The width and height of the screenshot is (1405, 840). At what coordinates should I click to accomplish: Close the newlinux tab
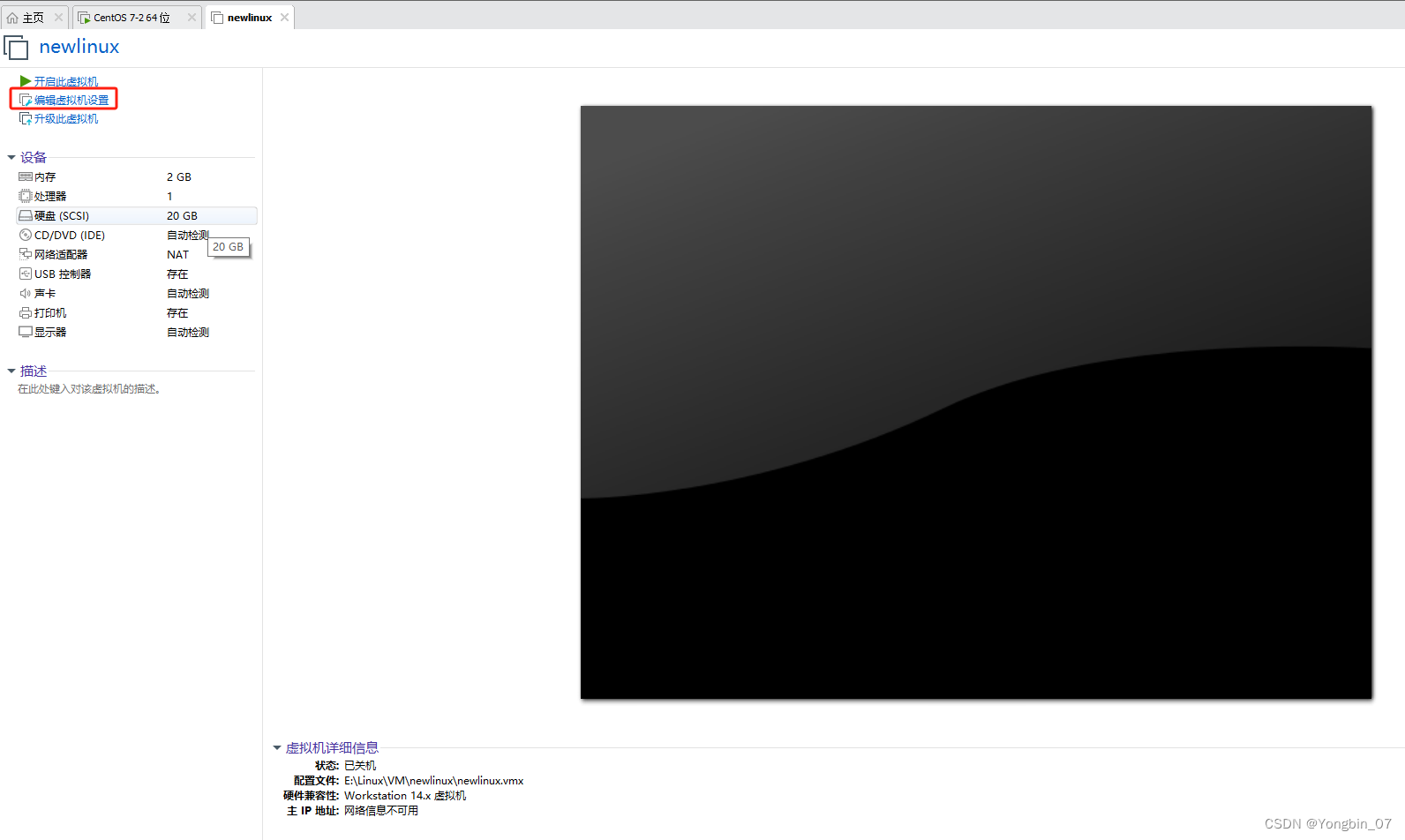click(x=284, y=18)
